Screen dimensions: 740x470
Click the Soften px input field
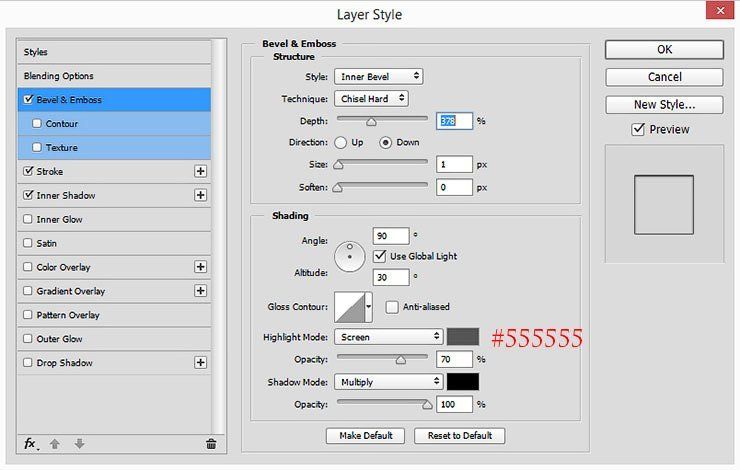[454, 187]
